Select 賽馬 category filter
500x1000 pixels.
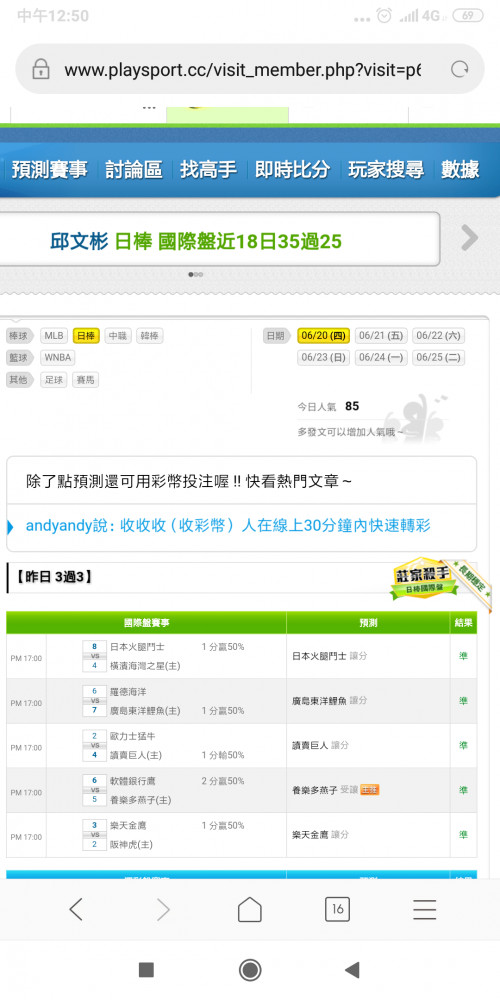click(85, 380)
